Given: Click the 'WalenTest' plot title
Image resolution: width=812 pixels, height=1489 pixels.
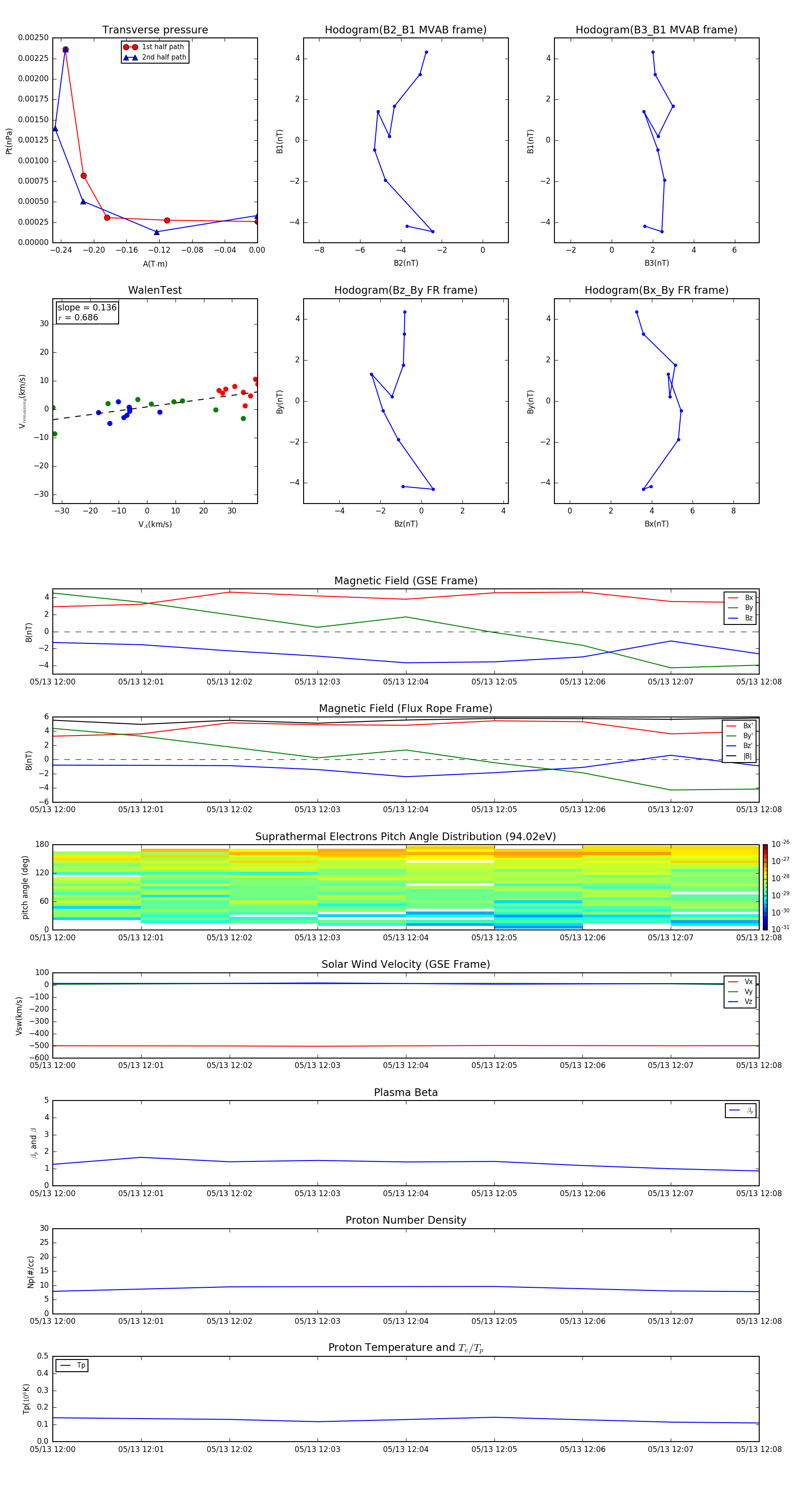Looking at the screenshot, I should click(x=155, y=290).
